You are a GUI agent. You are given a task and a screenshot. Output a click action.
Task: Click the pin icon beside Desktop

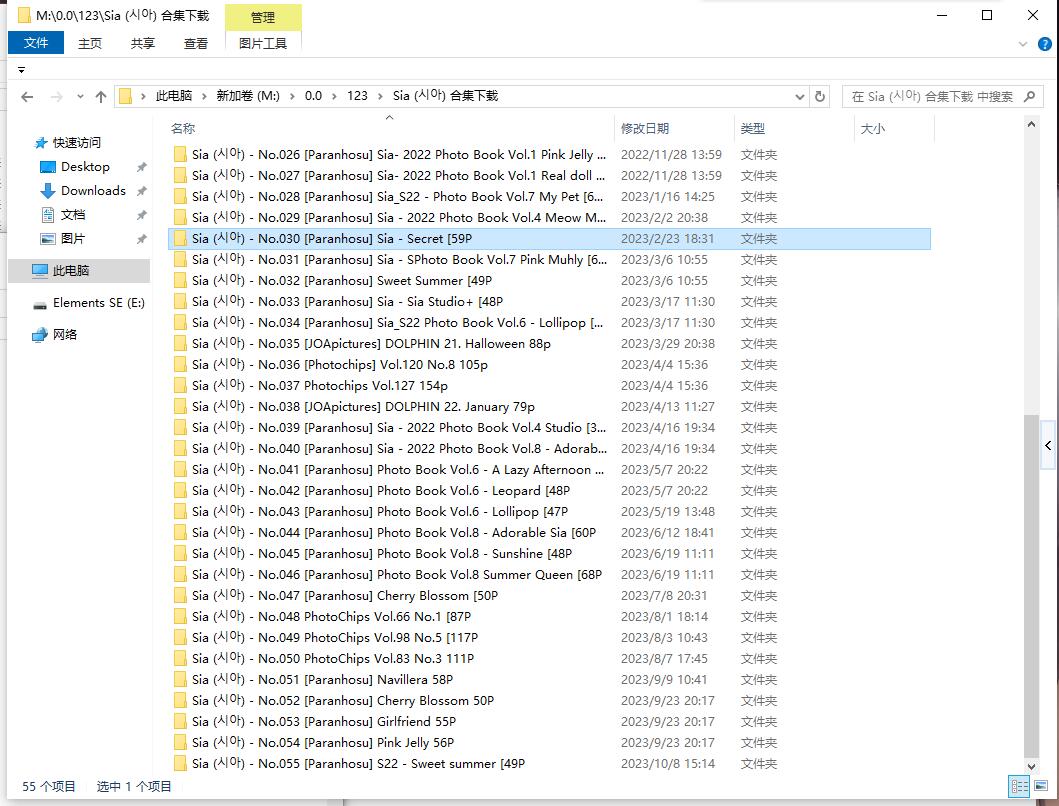[141, 167]
